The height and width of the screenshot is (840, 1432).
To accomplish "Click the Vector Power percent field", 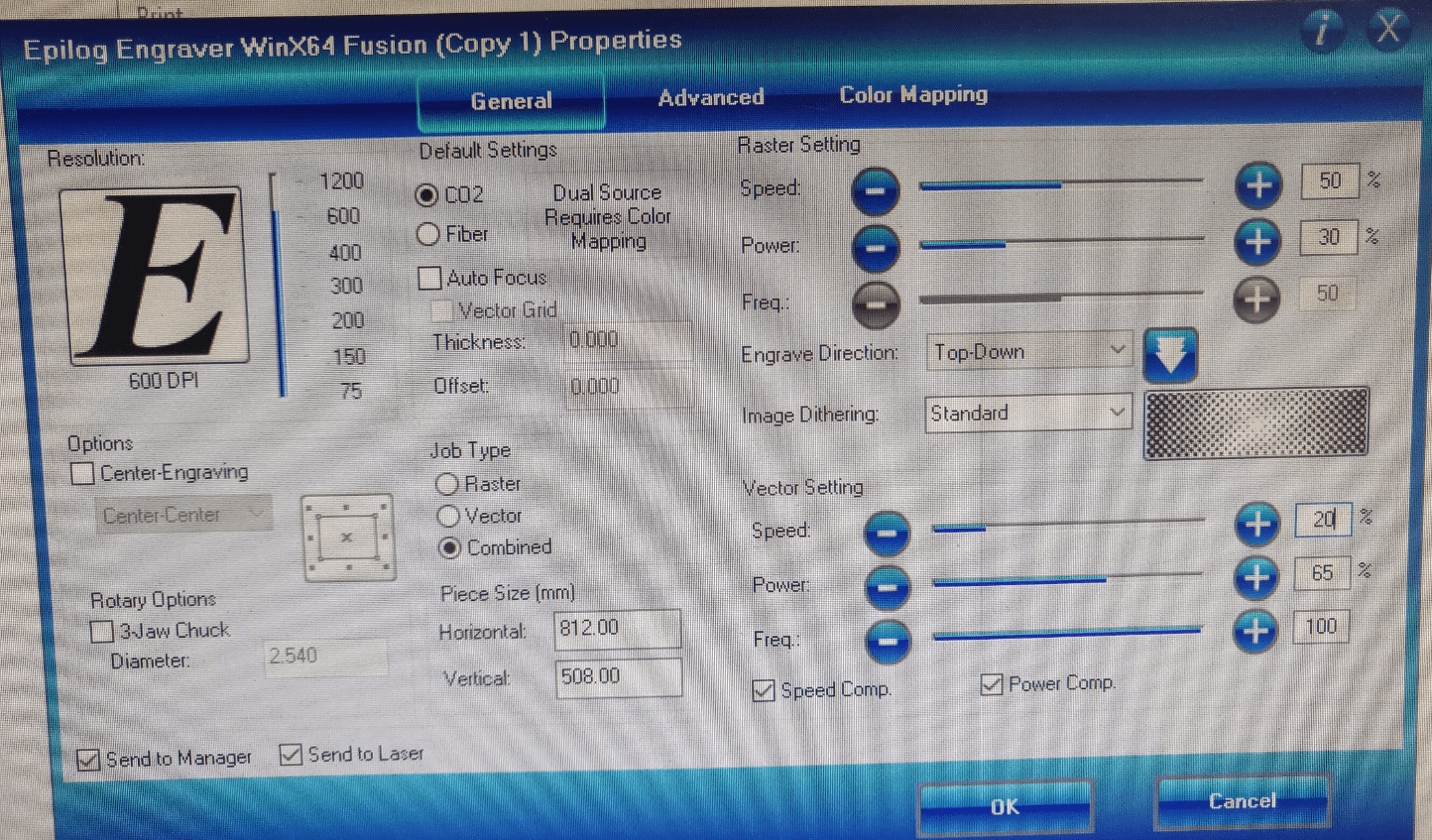I will pyautogui.click(x=1322, y=573).
